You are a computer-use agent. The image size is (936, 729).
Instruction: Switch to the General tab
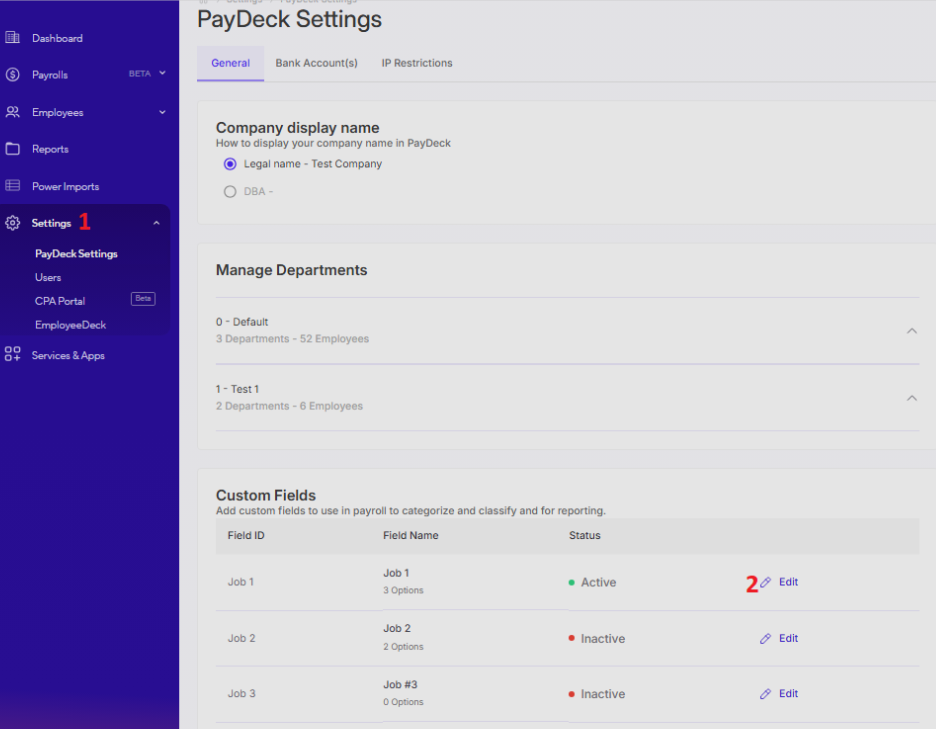230,63
